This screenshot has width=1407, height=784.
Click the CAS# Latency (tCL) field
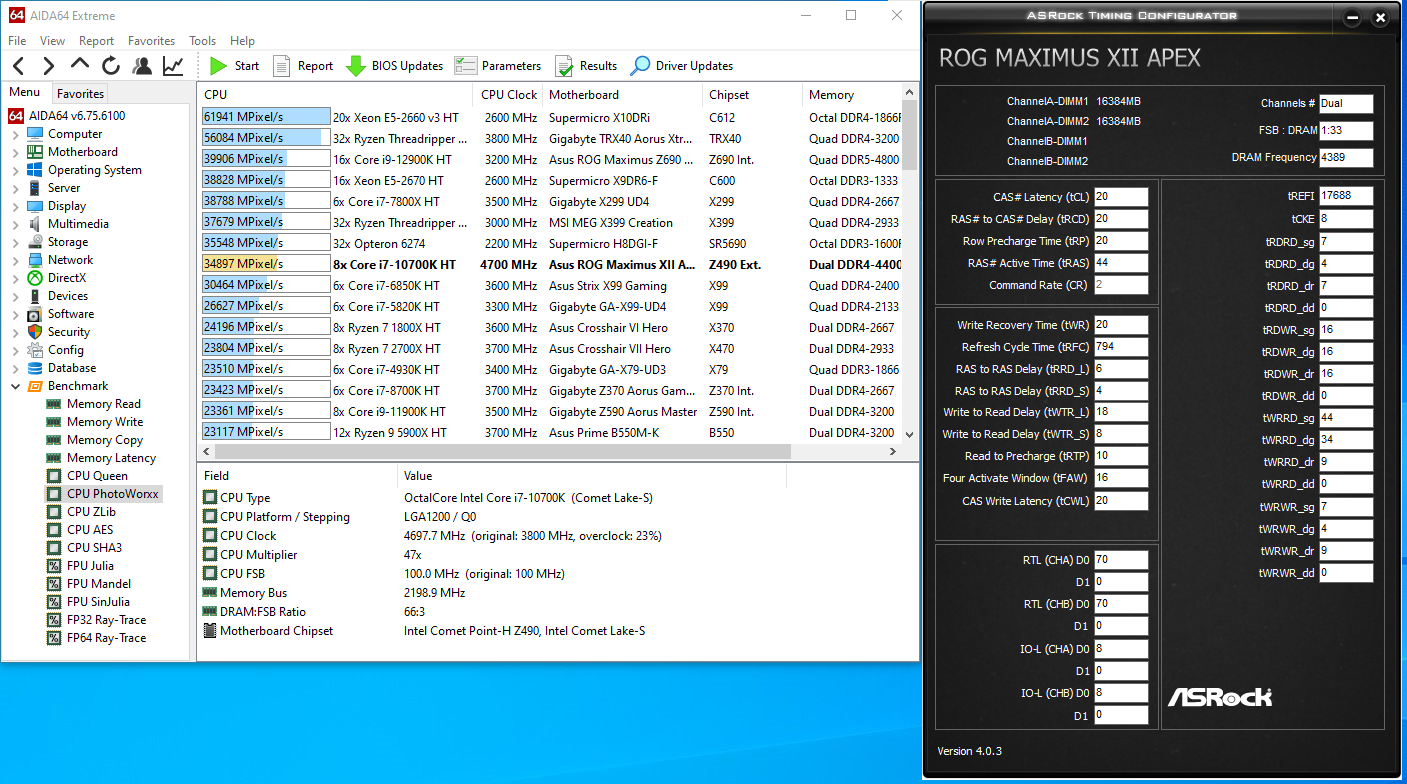[1121, 196]
